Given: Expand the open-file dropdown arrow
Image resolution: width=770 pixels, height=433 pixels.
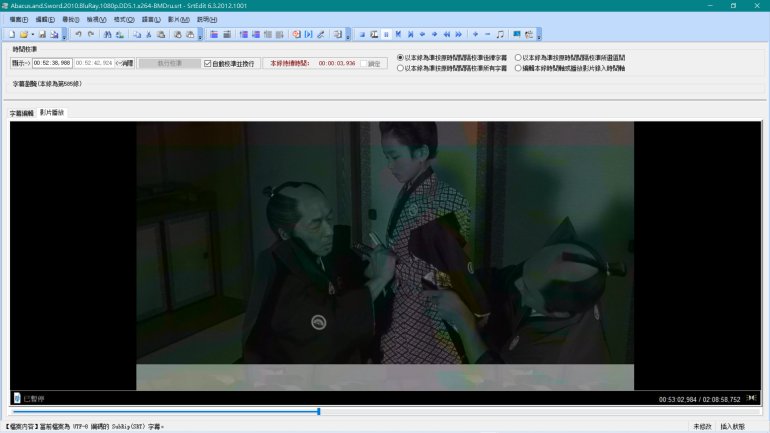Looking at the screenshot, I should [x=32, y=34].
